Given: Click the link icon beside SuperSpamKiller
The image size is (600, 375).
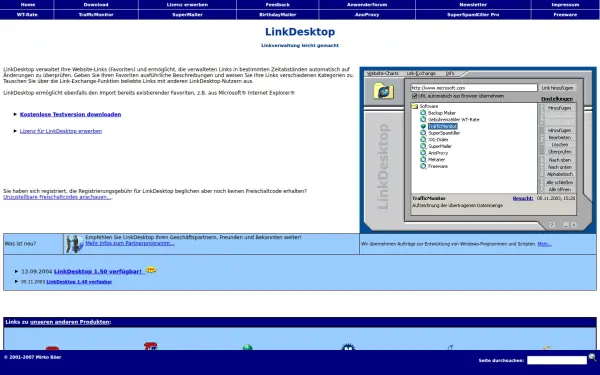Looking at the screenshot, I should pos(423,133).
